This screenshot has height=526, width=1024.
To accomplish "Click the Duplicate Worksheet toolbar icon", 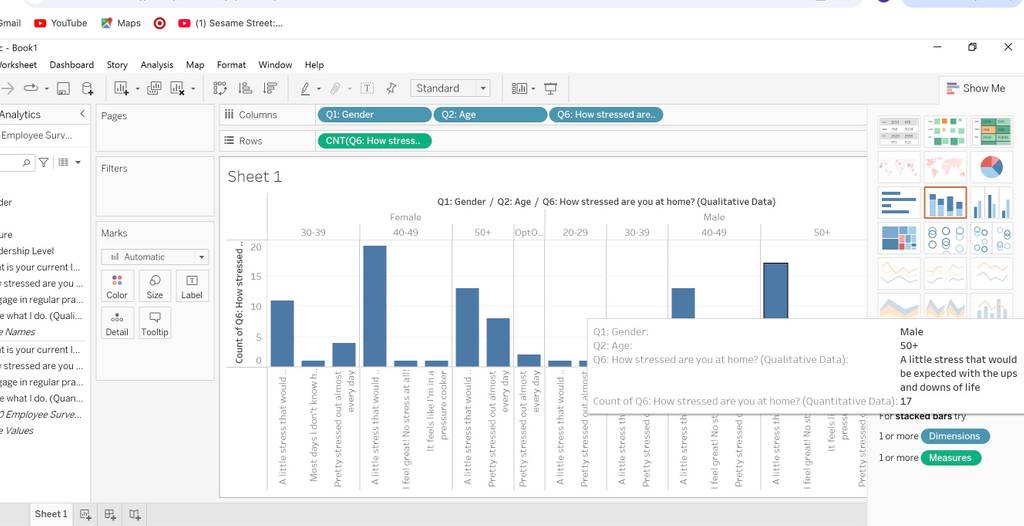I will point(154,88).
